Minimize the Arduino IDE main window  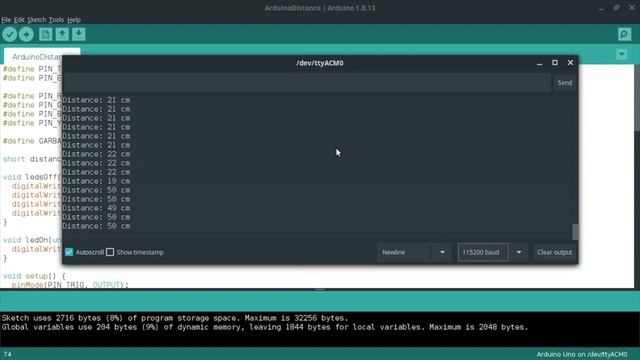click(601, 8)
